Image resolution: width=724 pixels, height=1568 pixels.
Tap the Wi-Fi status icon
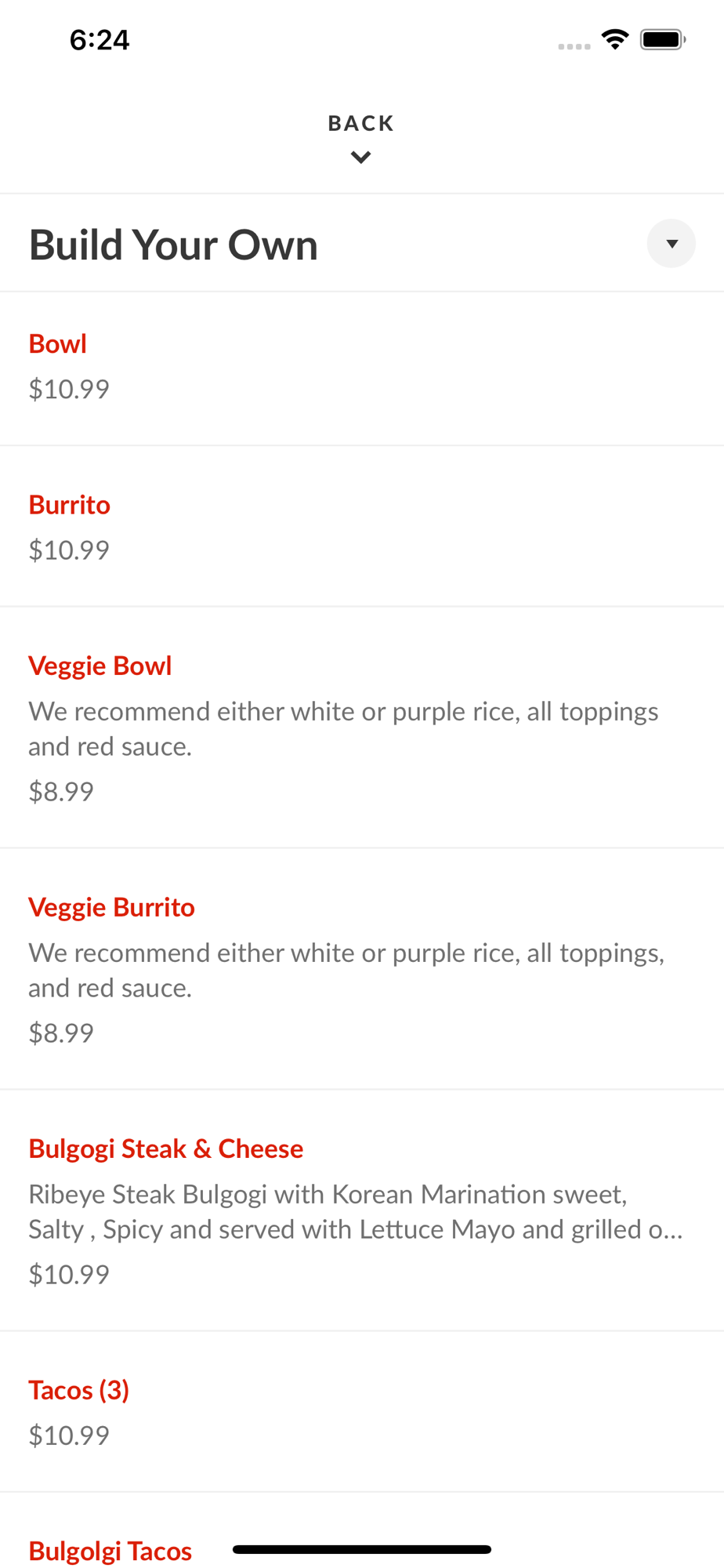tap(615, 39)
